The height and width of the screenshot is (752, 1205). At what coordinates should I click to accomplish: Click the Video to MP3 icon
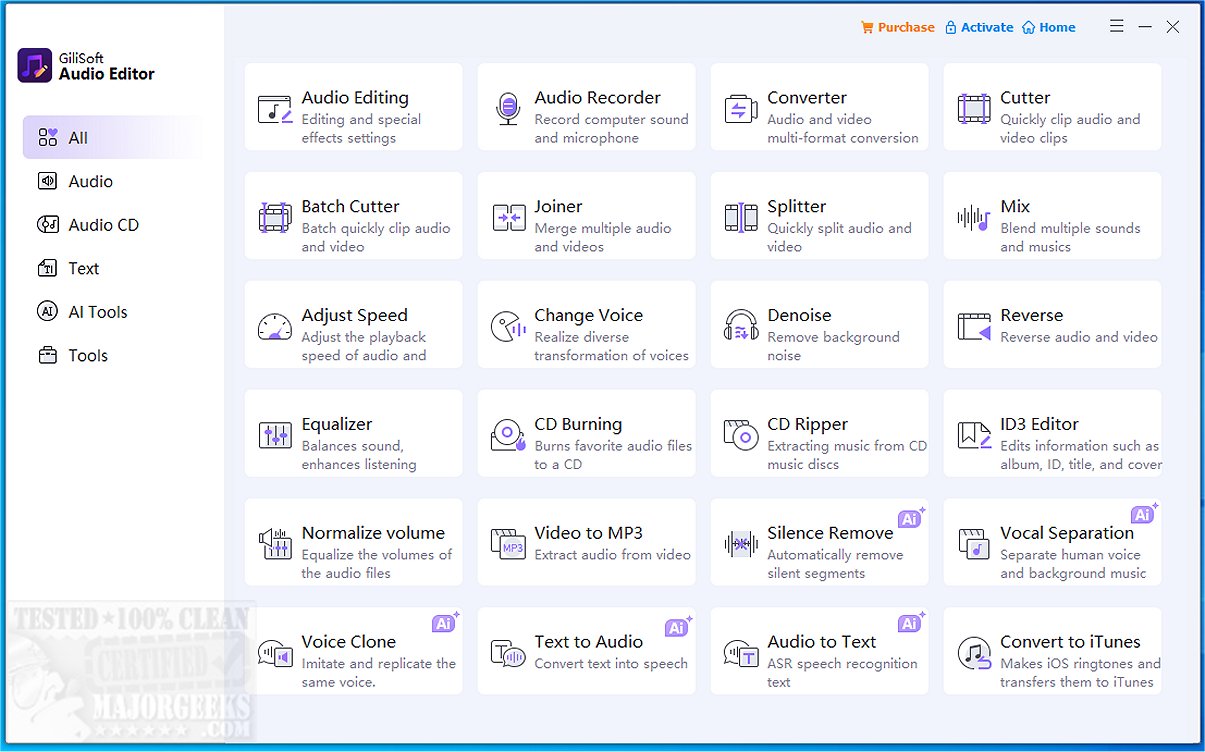(x=508, y=544)
